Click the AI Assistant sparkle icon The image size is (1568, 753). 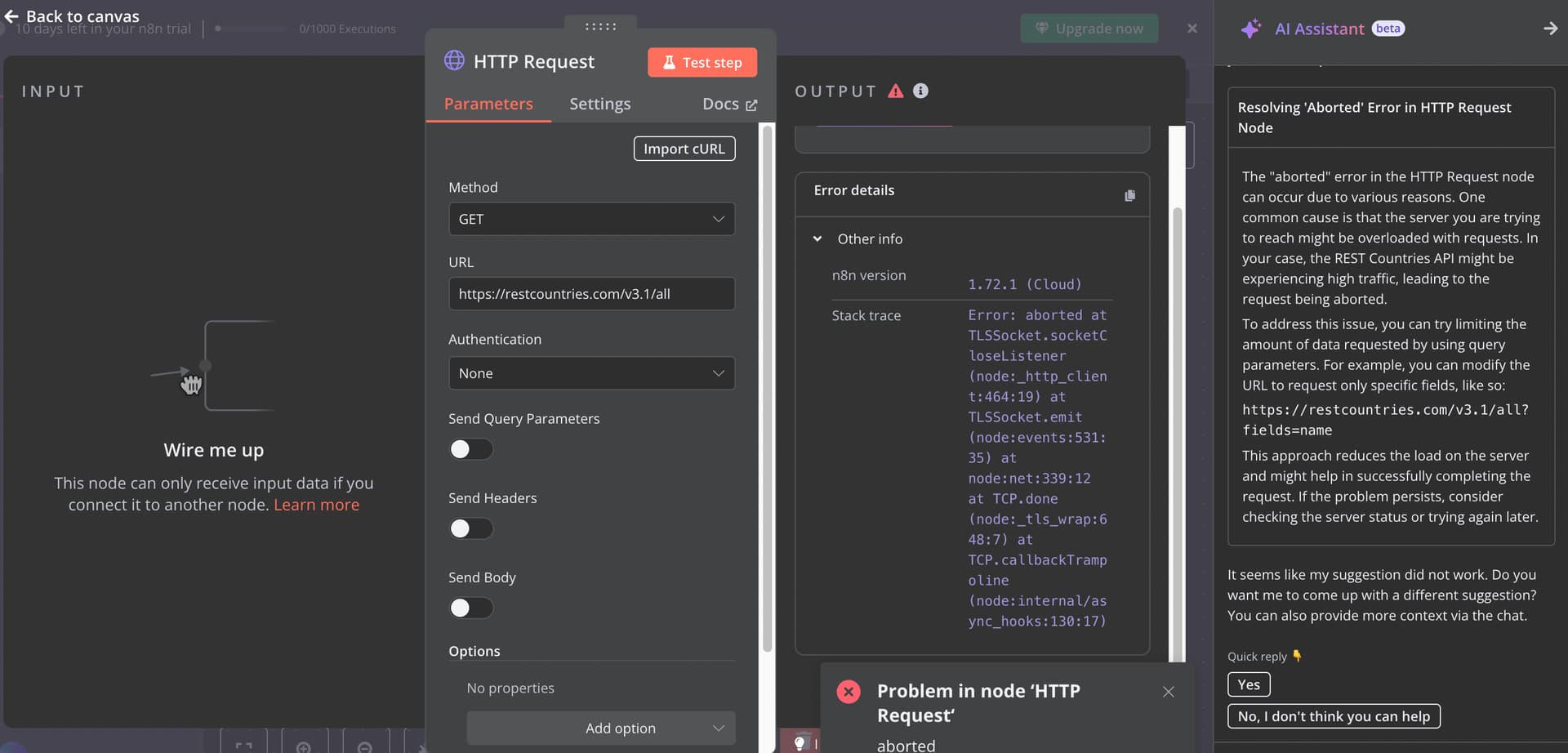point(1251,29)
